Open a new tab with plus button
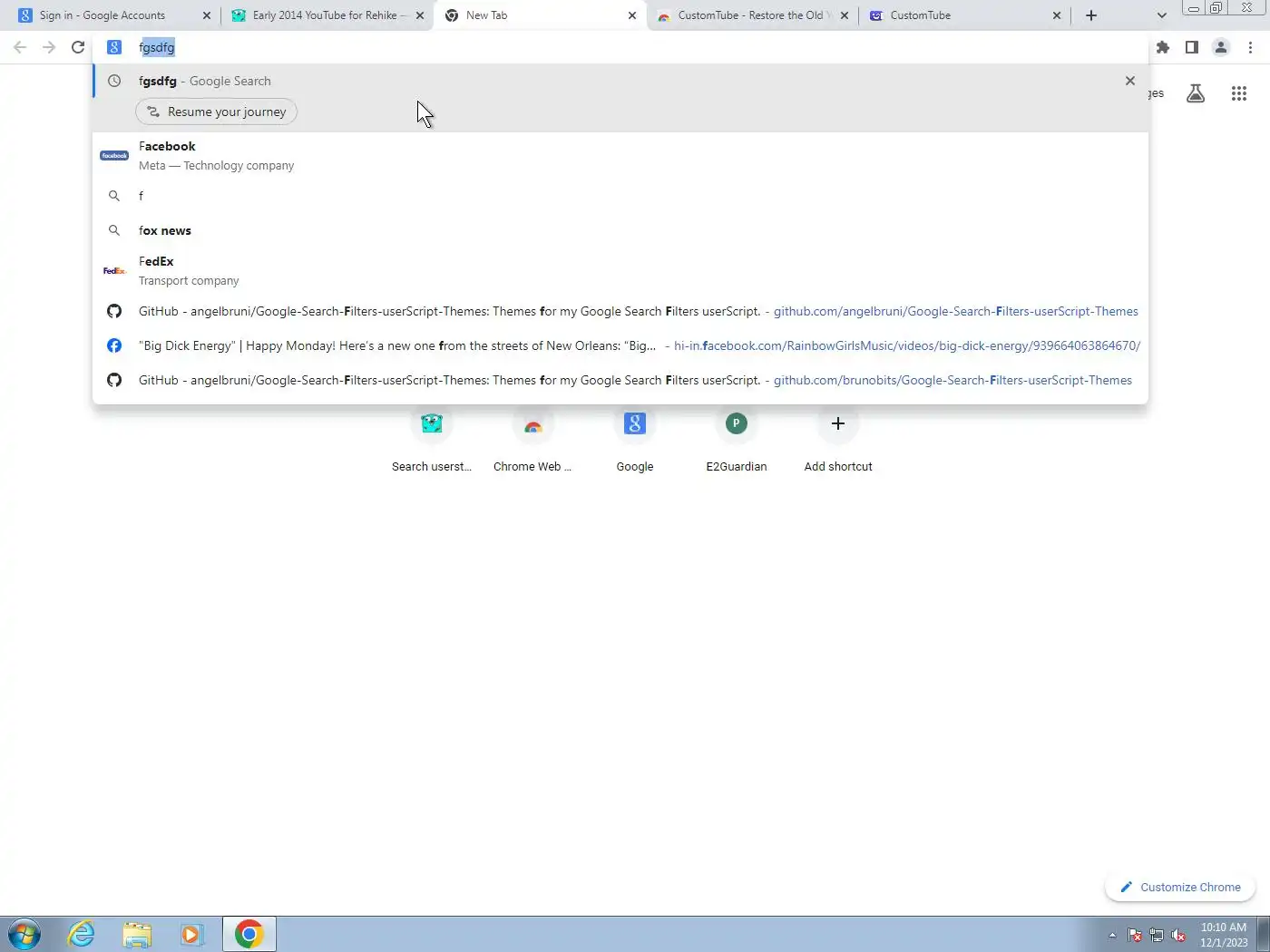The height and width of the screenshot is (952, 1270). point(1091,15)
